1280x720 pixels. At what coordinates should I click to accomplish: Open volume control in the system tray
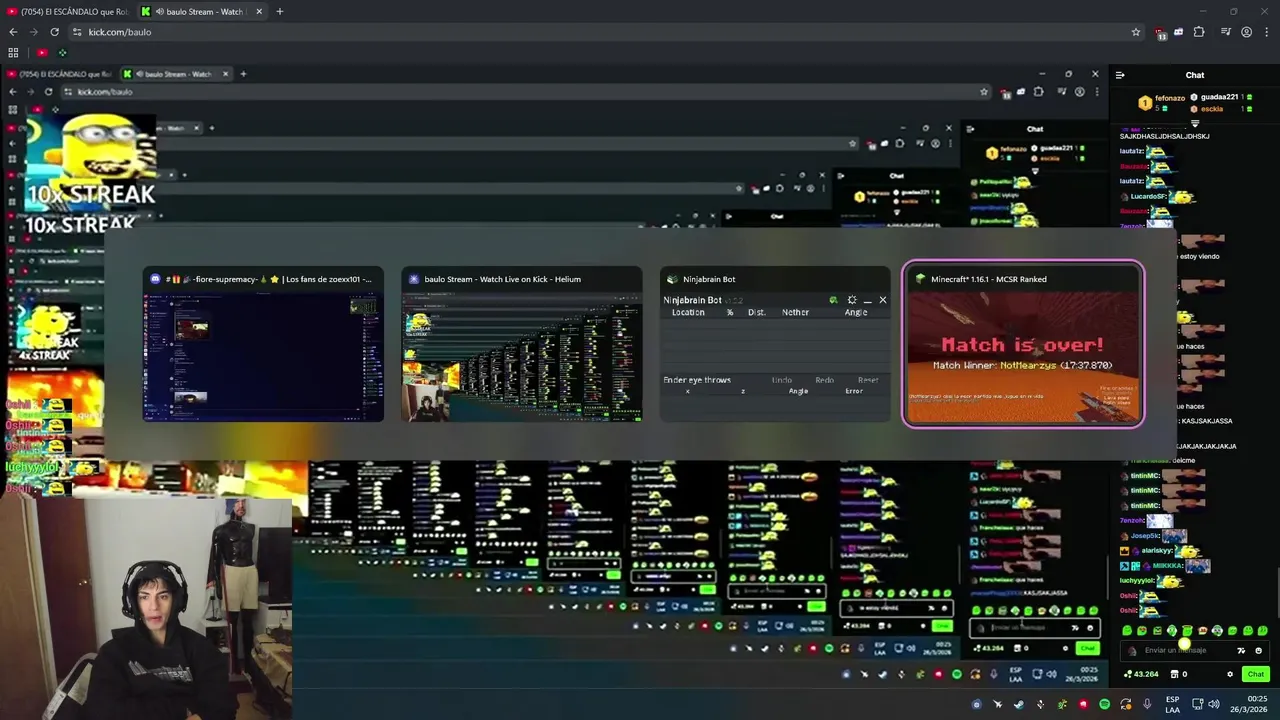pyautogui.click(x=1213, y=704)
